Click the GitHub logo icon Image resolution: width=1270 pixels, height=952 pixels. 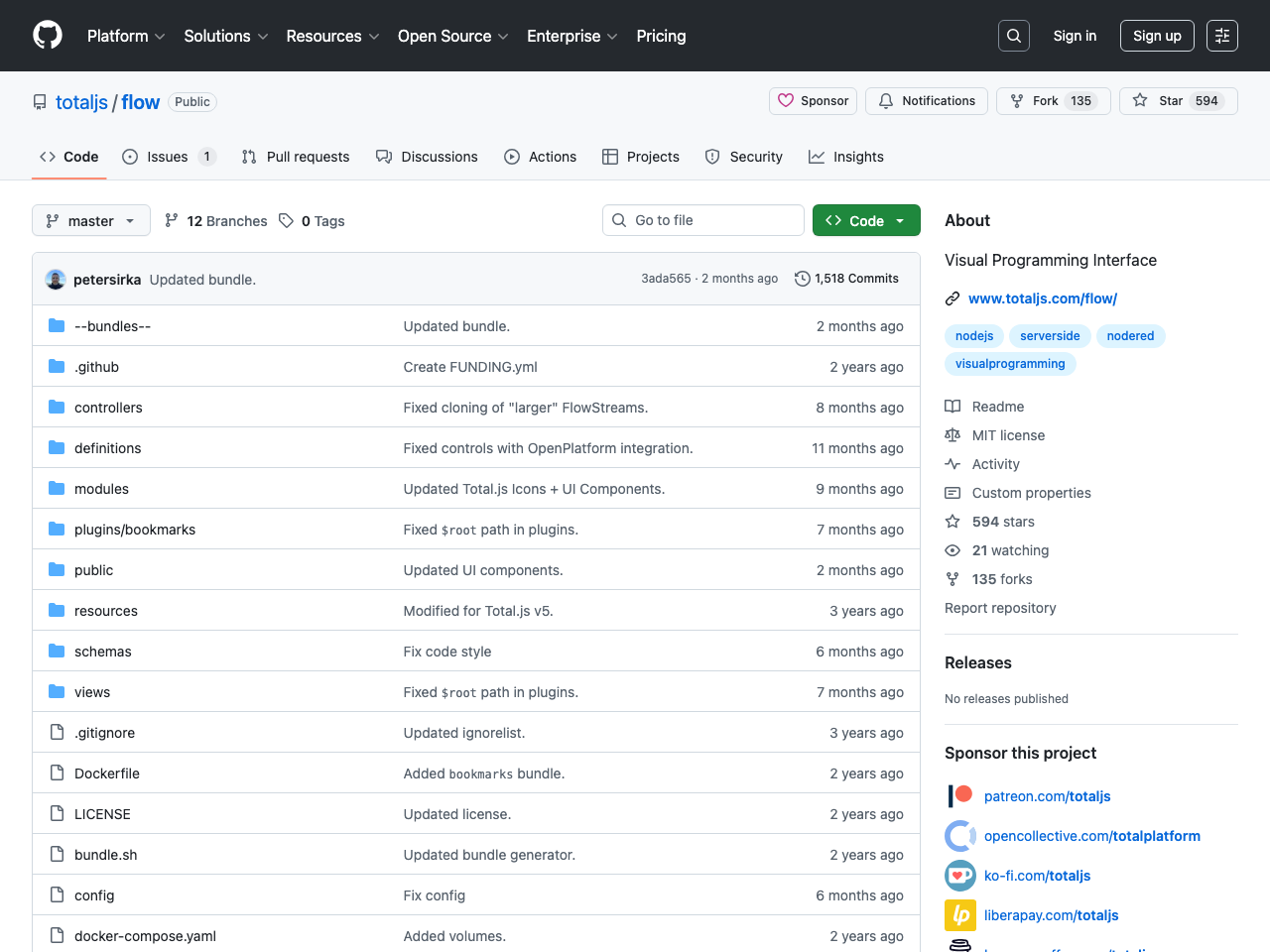click(48, 36)
